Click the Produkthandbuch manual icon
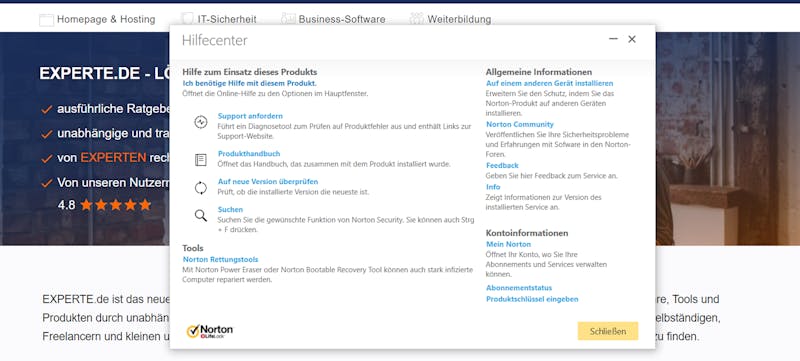This screenshot has height=361, width=800. [201, 160]
